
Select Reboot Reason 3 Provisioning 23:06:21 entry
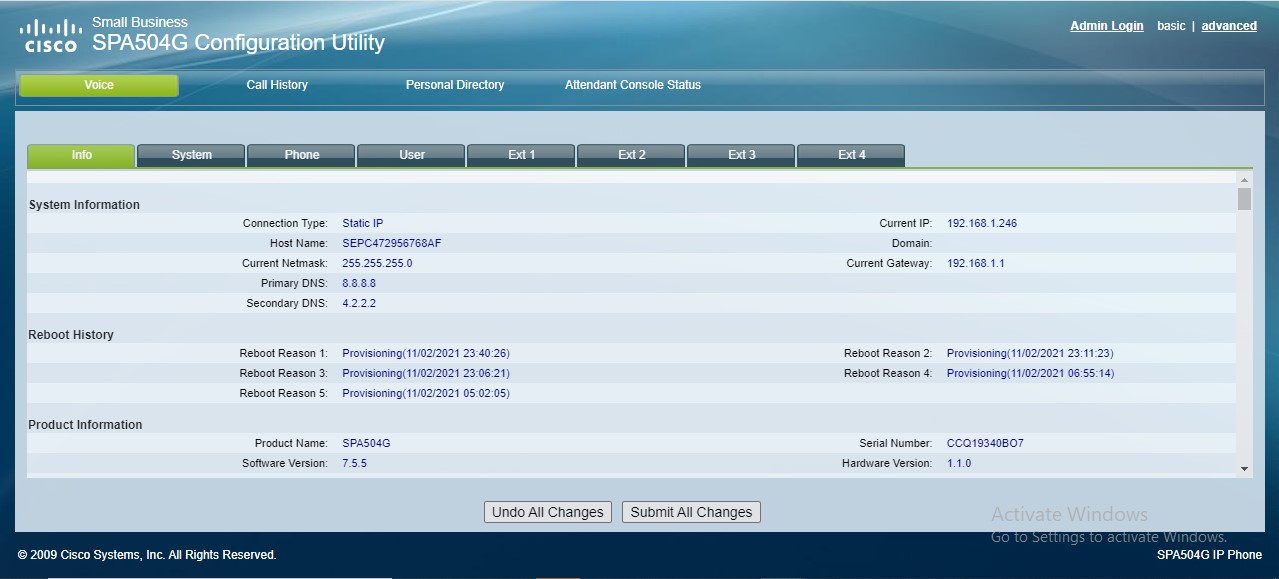tap(426, 373)
